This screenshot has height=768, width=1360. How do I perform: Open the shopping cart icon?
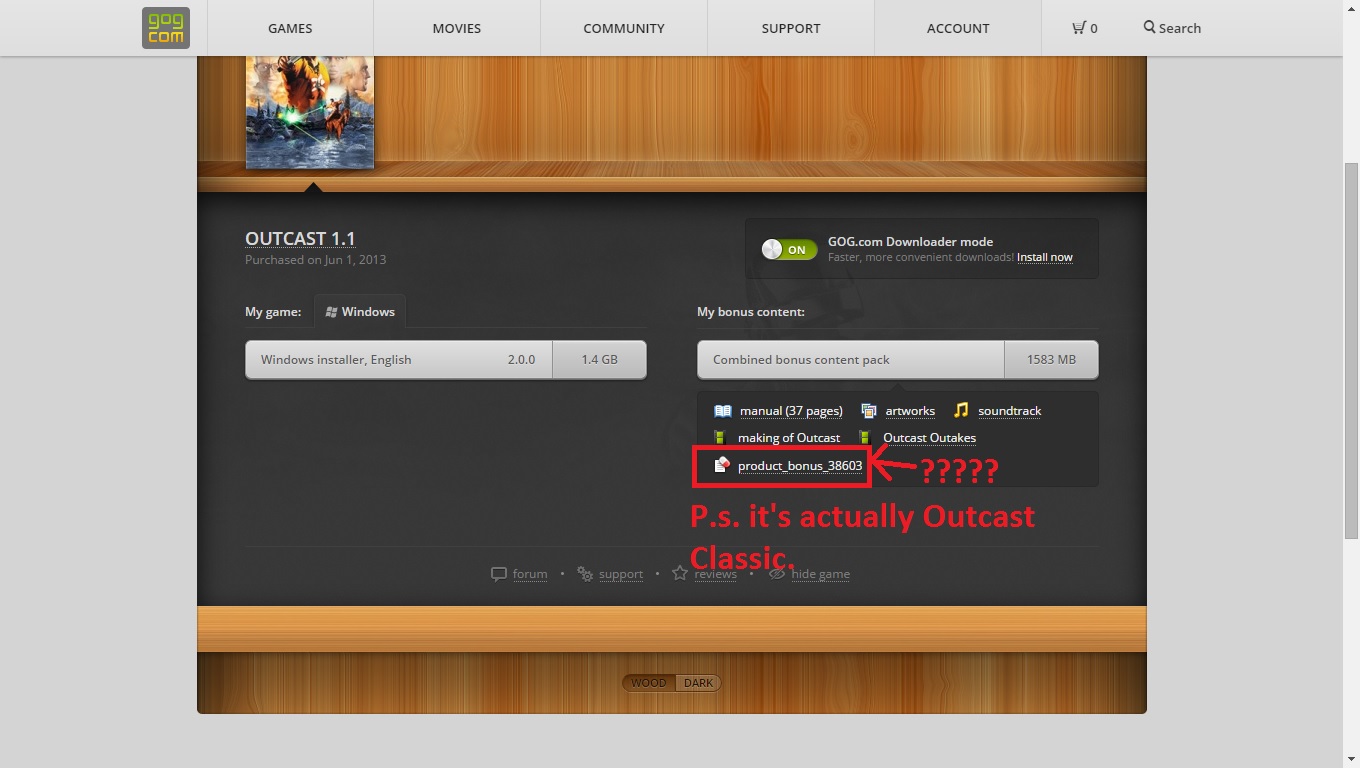[1079, 28]
